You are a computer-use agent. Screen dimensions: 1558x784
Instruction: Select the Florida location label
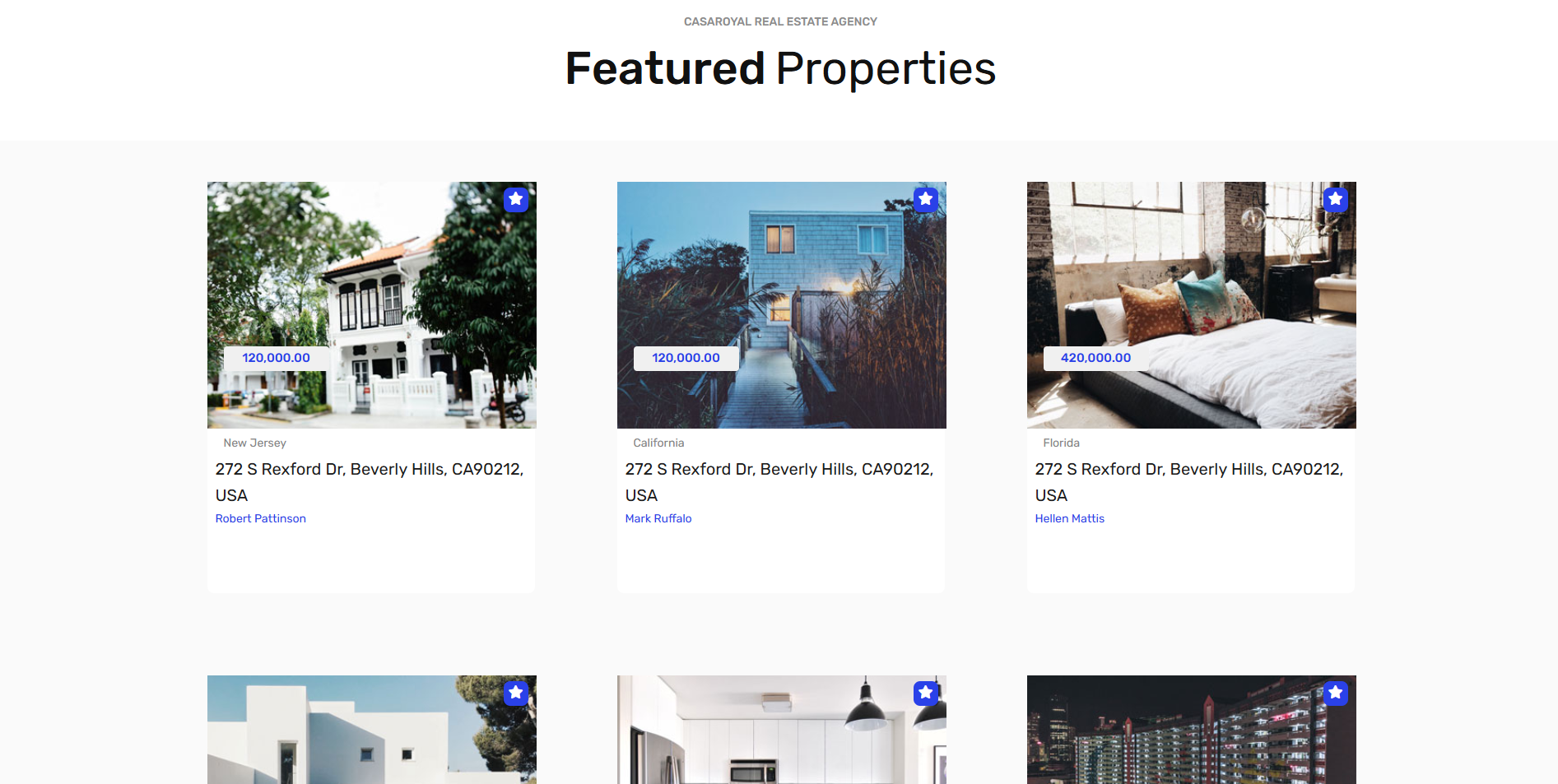tap(1061, 443)
